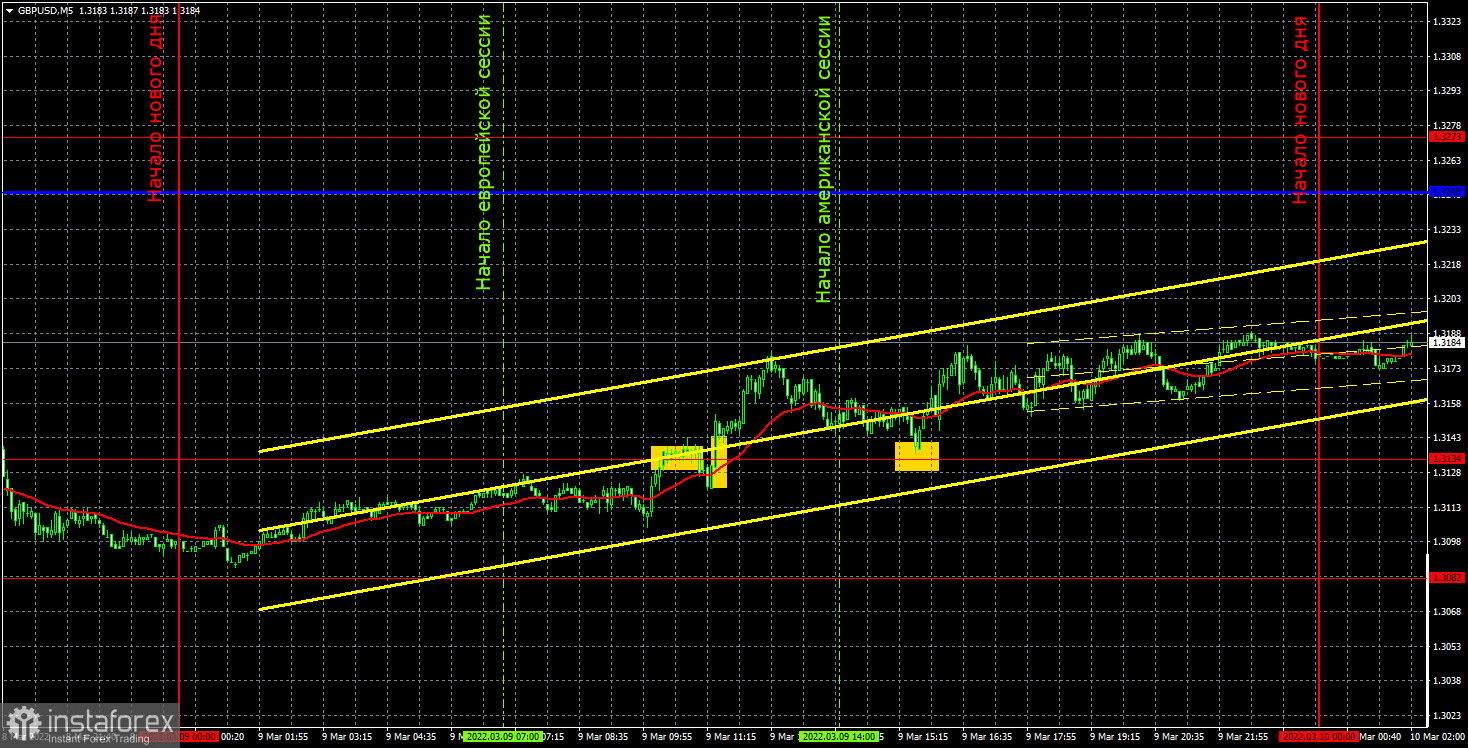Click the 9 Mar 17:55 time label

(1052, 736)
